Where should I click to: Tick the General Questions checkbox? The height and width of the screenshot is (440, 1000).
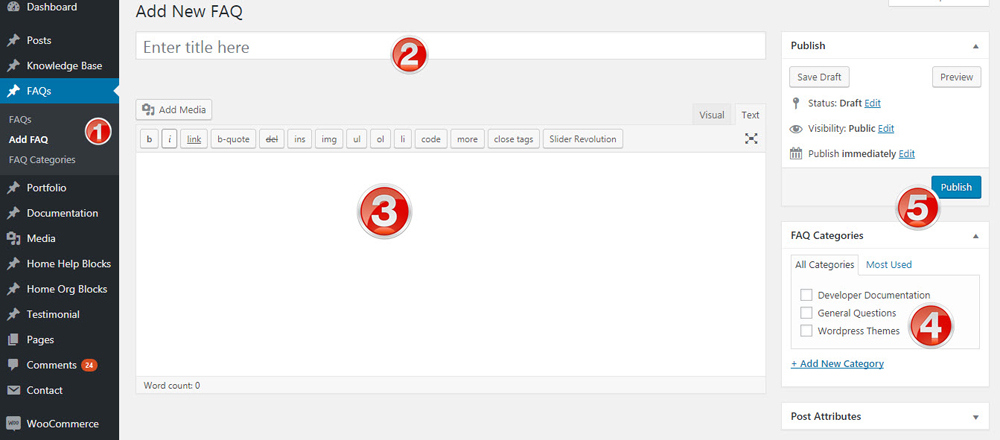[x=806, y=313]
